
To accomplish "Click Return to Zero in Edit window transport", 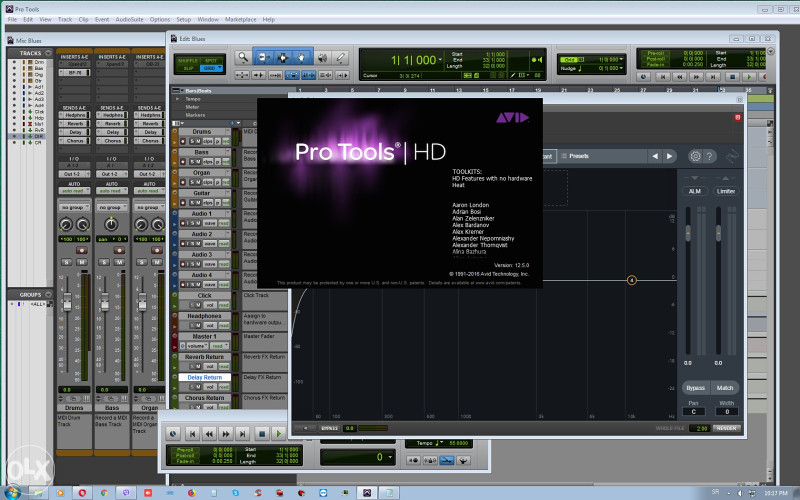I will 663,77.
